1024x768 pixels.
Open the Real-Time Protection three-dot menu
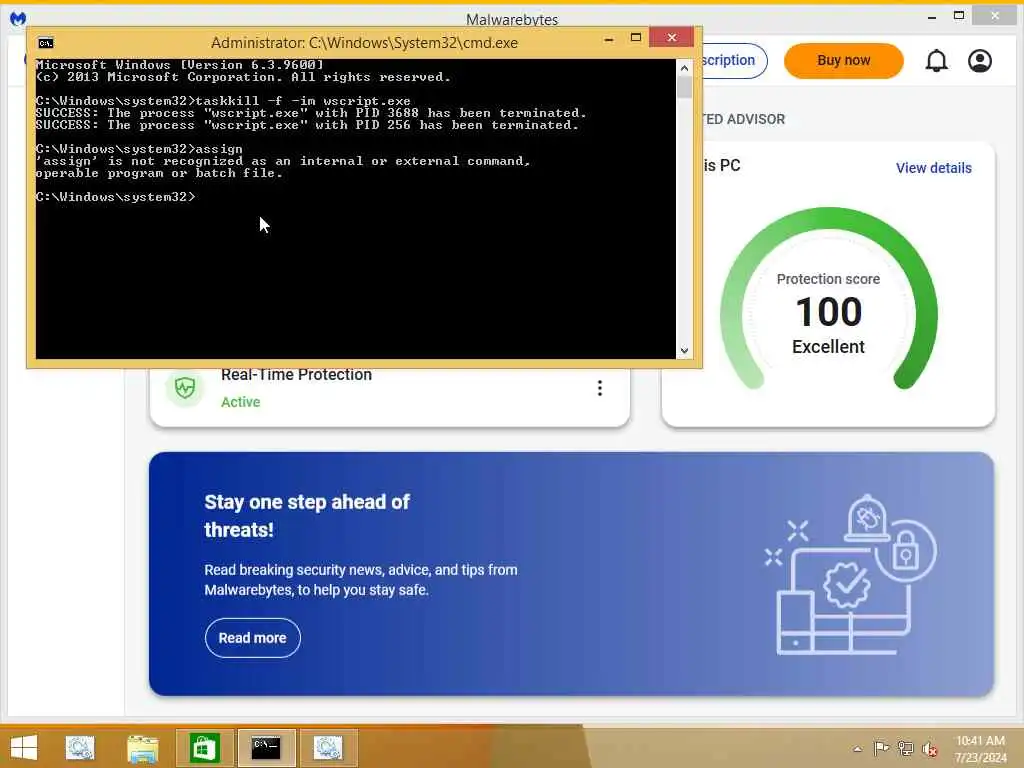(x=600, y=388)
